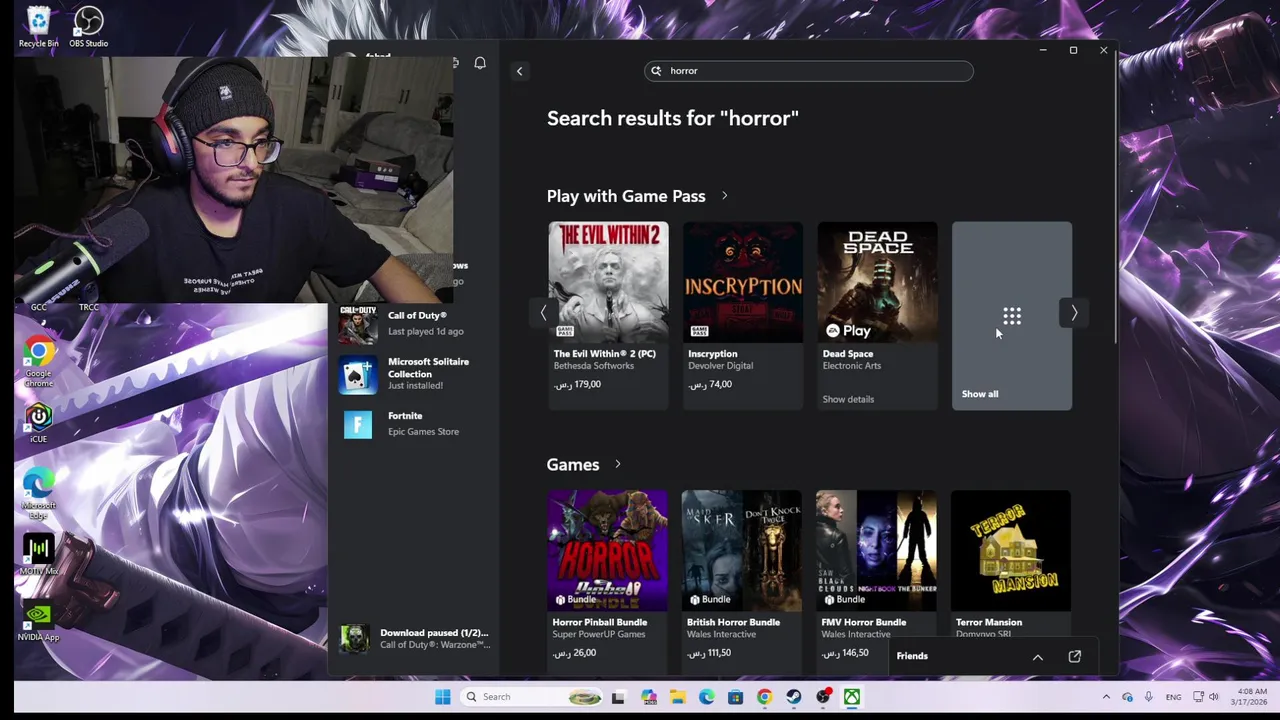Show hidden system tray icons
1280x720 pixels.
tap(1106, 697)
